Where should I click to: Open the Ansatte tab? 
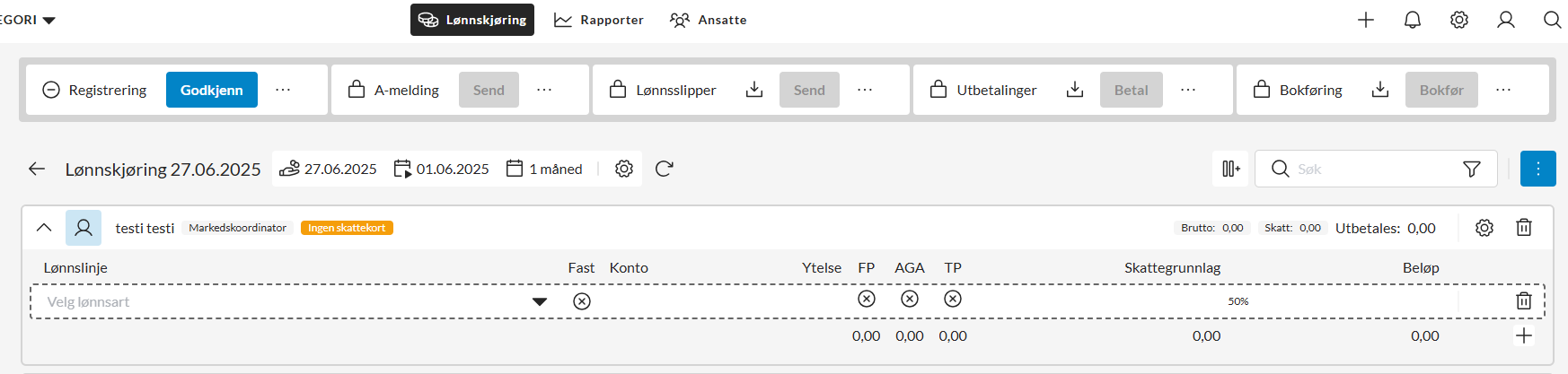pyautogui.click(x=709, y=20)
